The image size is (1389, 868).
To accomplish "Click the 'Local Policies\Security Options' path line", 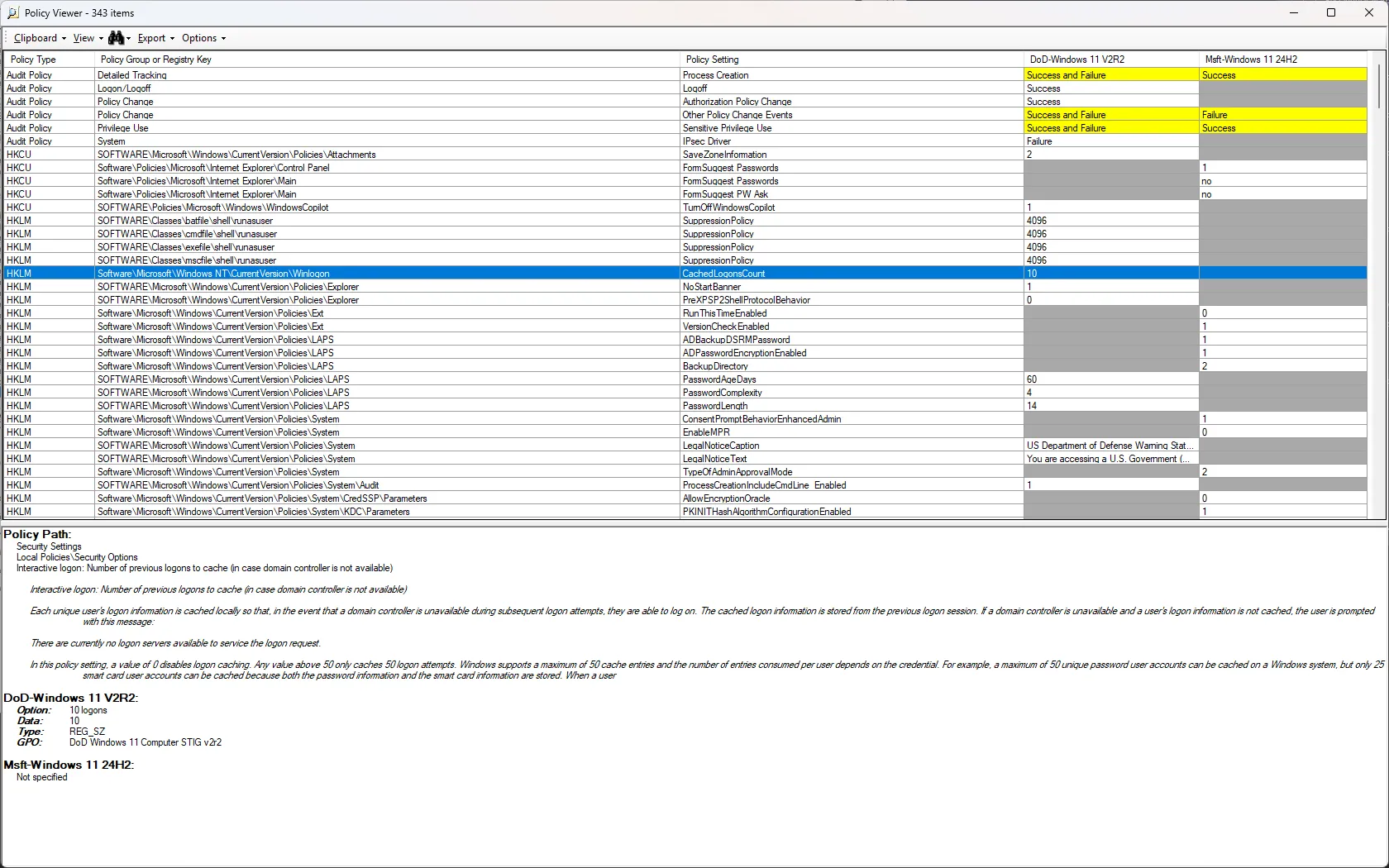I will (77, 557).
